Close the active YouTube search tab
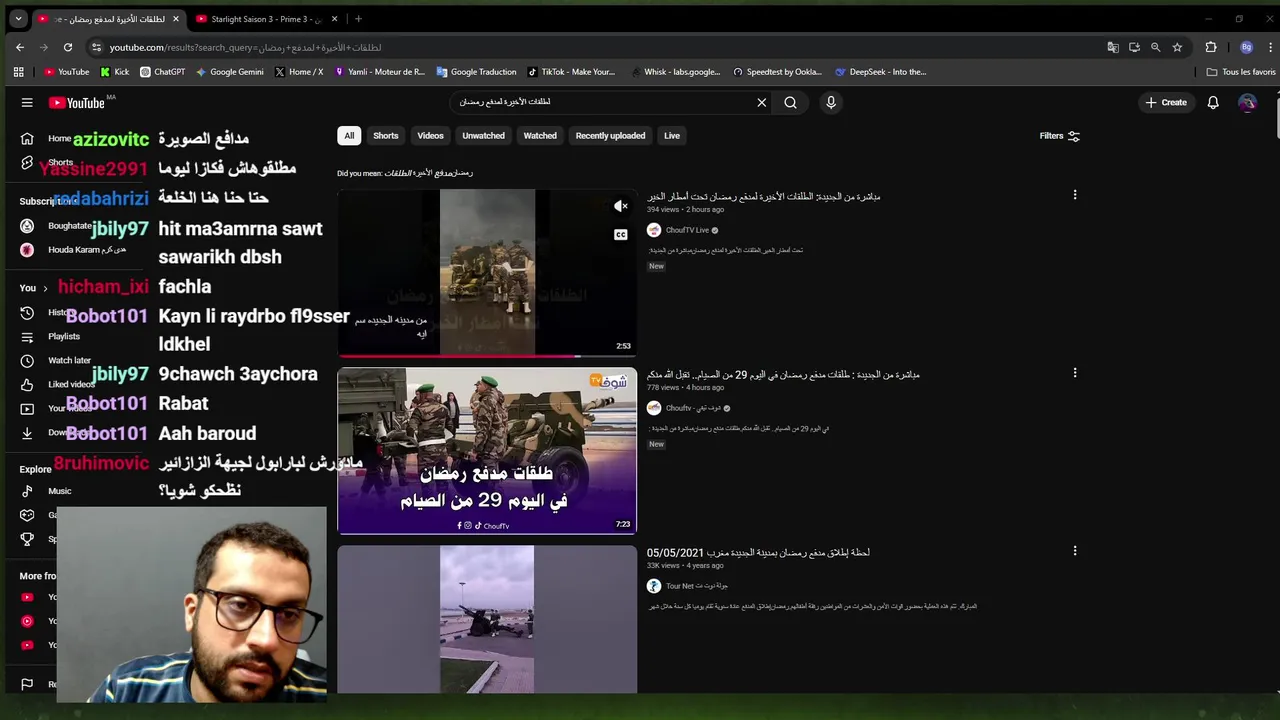 176,19
